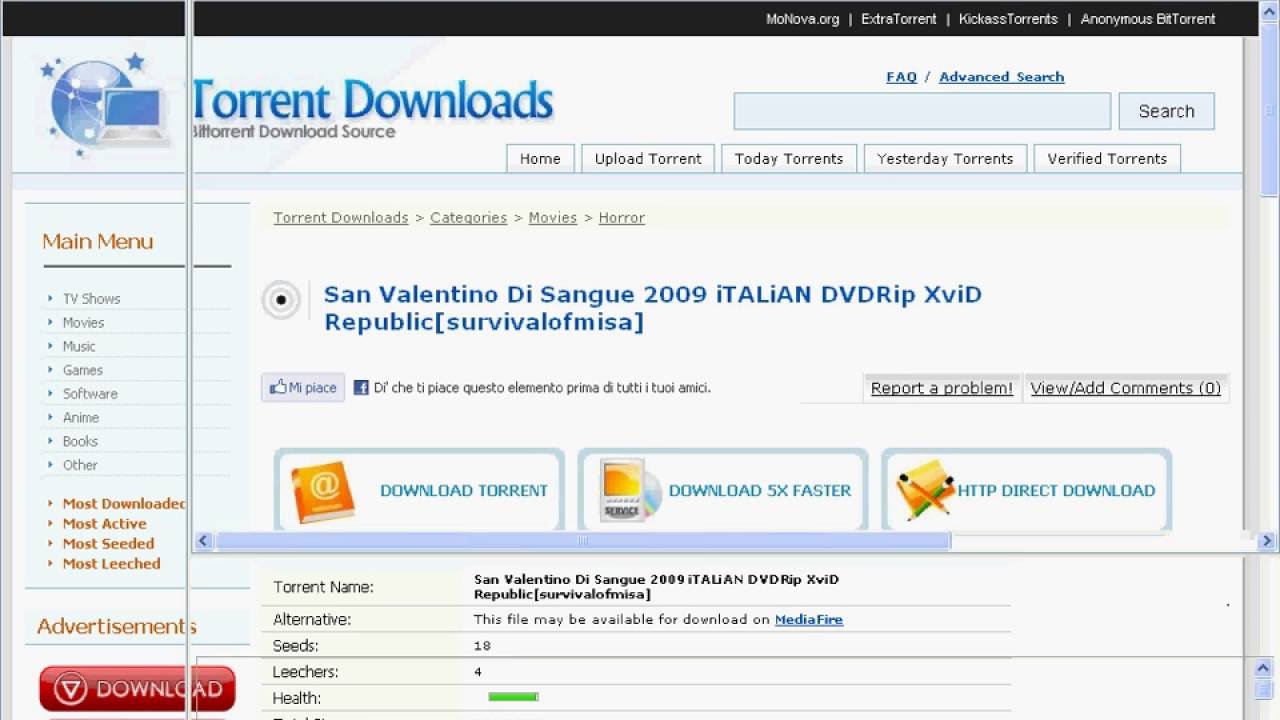1280x720 pixels.
Task: Click the vertical page scrollbar thumb
Action: click(1269, 108)
